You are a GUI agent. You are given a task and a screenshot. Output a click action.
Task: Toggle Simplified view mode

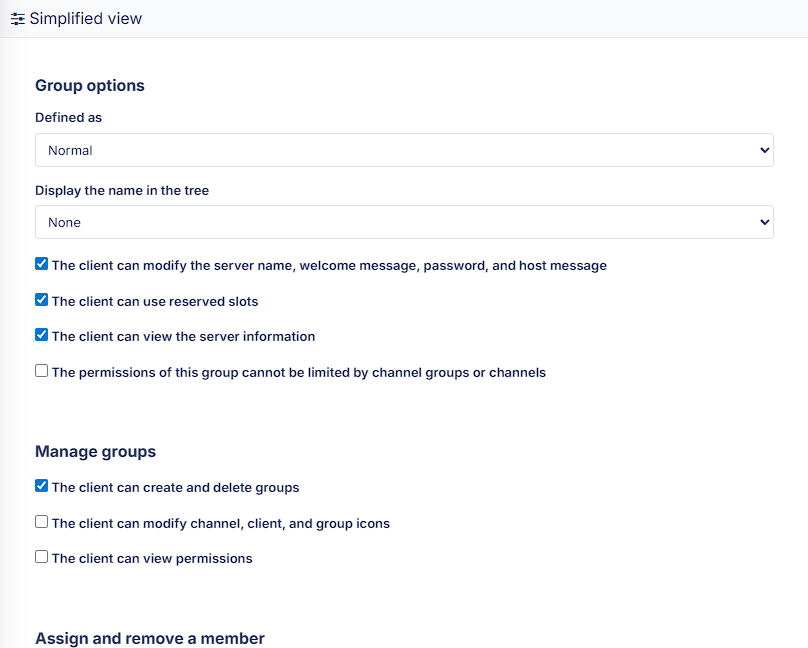pyautogui.click(x=76, y=18)
